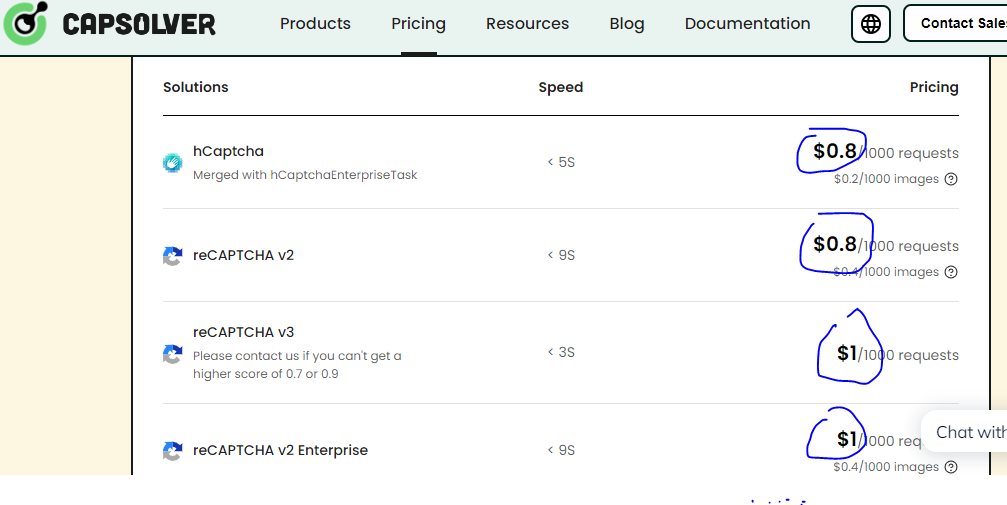Click the reCAPTCHA v2 Enterprise title
This screenshot has height=505, width=1007.
pos(280,450)
